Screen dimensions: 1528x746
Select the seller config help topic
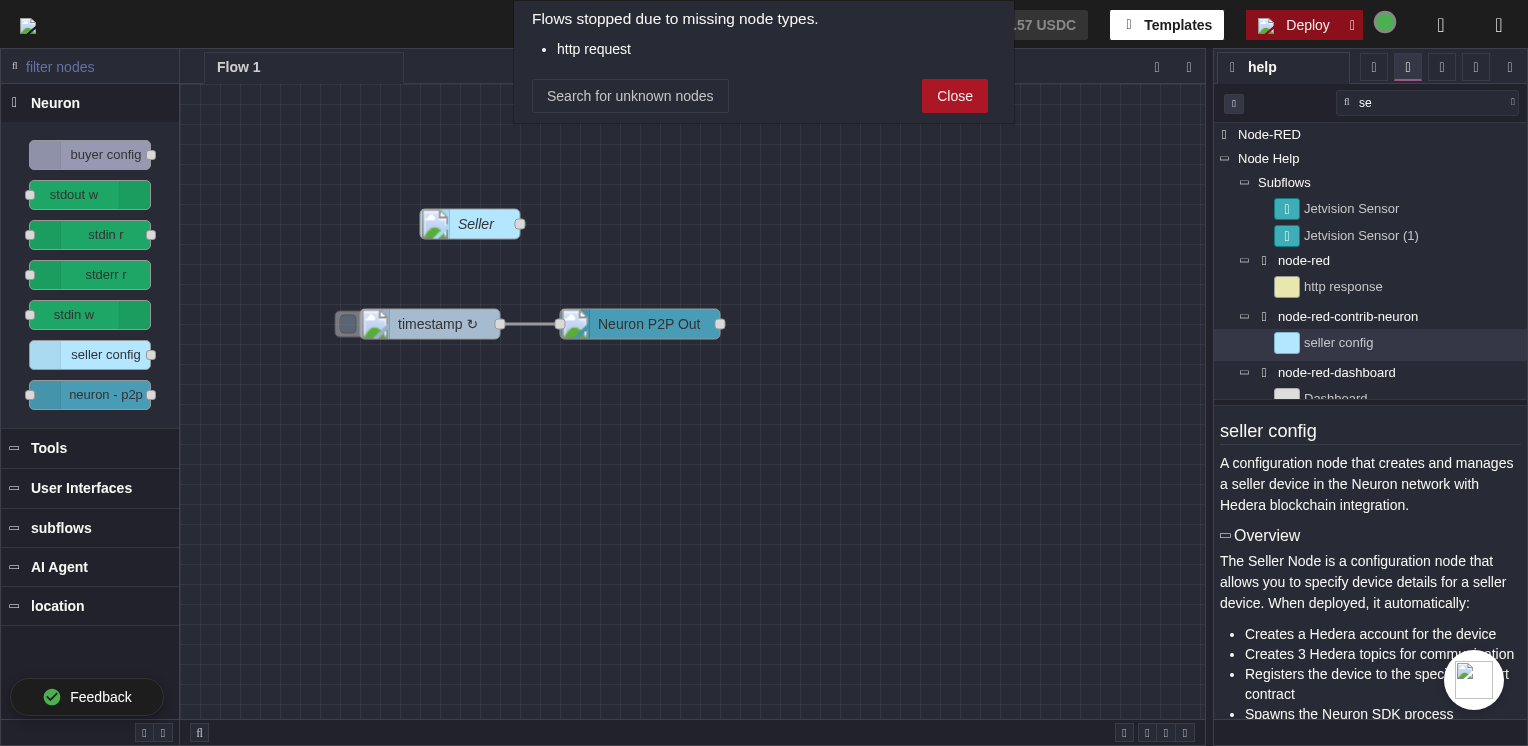pyautogui.click(x=1338, y=343)
